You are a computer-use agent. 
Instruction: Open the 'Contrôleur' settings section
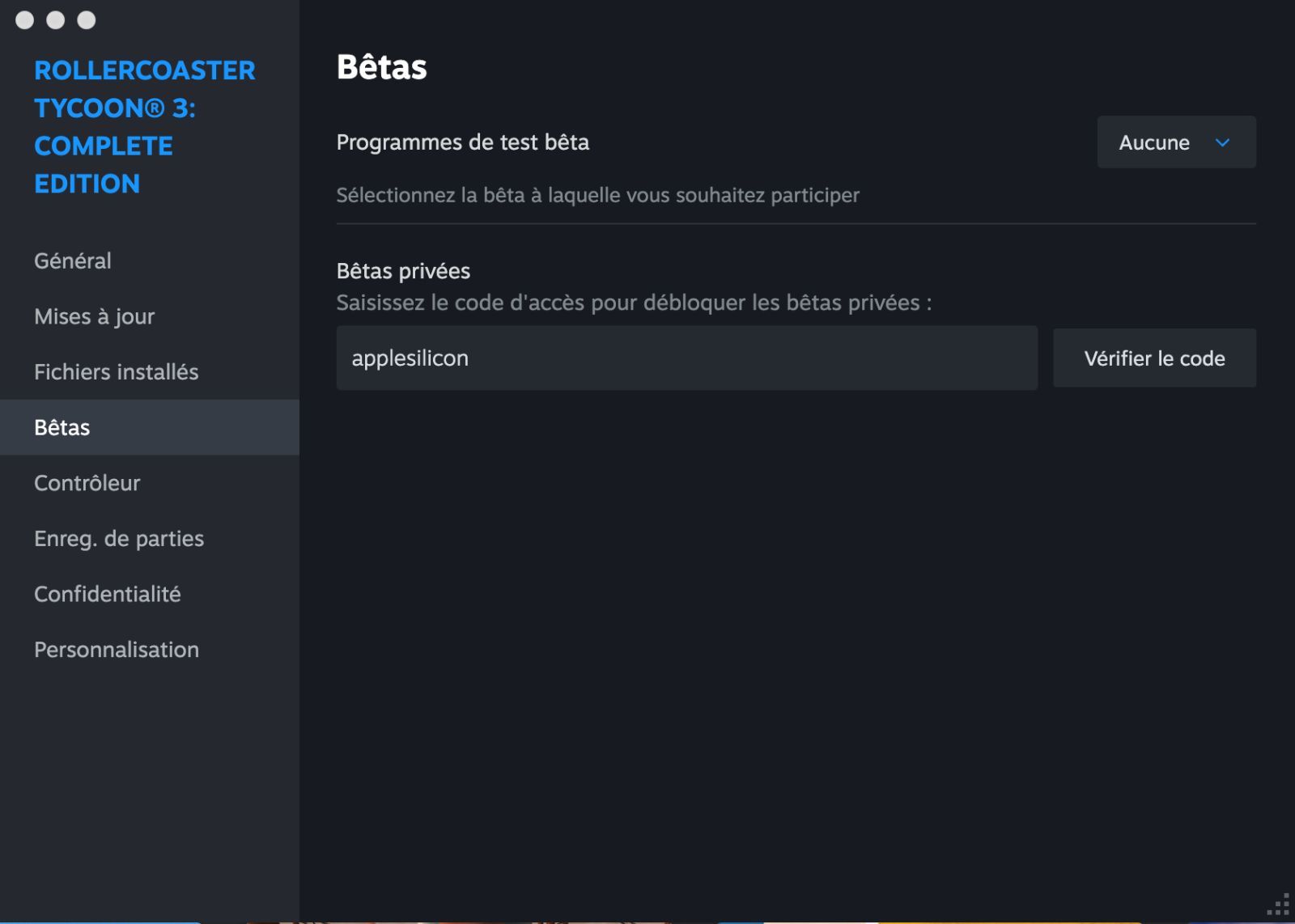[x=87, y=483]
